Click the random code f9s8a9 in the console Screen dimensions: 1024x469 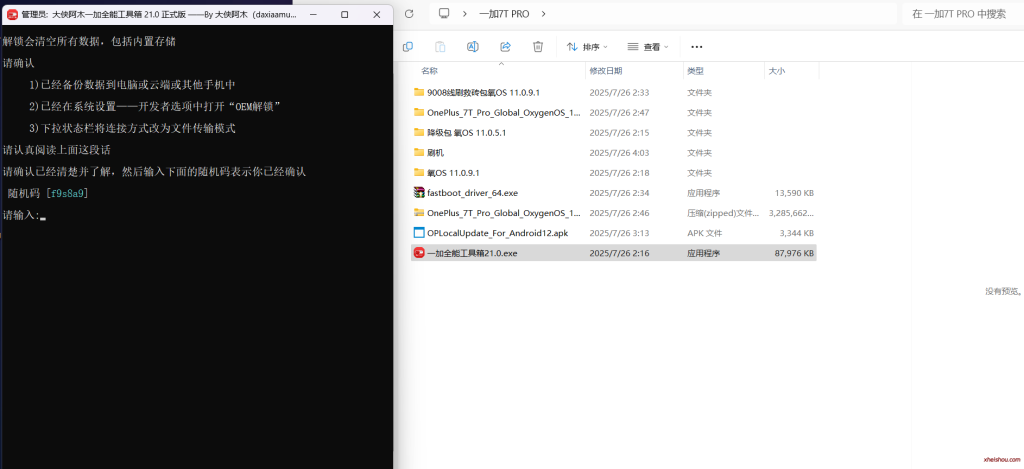(67, 193)
